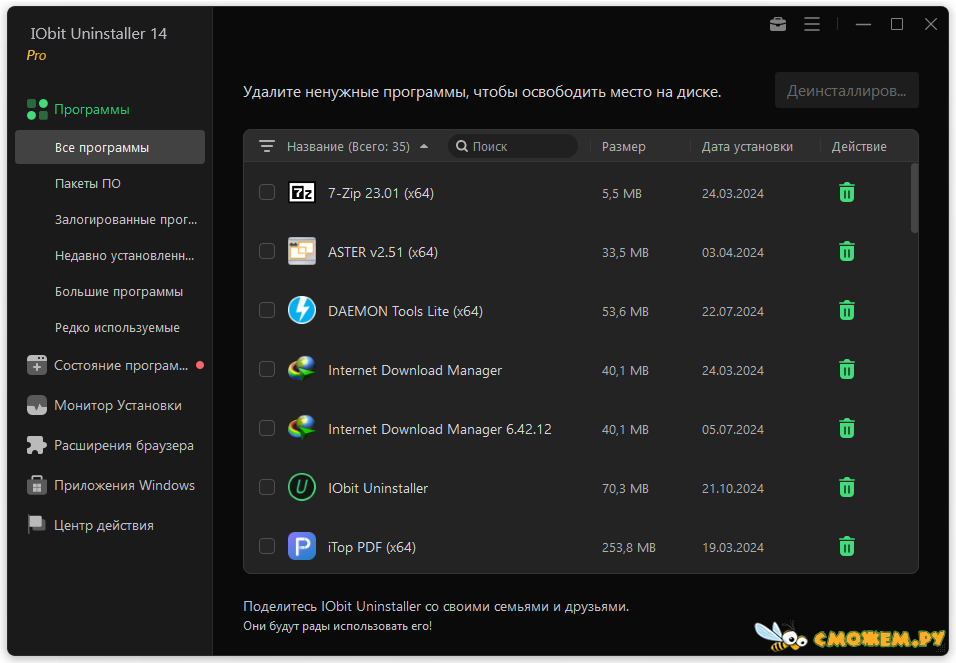Screen dimensions: 956x663
Task: Check the box for 7-Zip 23.01 (x64)
Action: point(267,193)
